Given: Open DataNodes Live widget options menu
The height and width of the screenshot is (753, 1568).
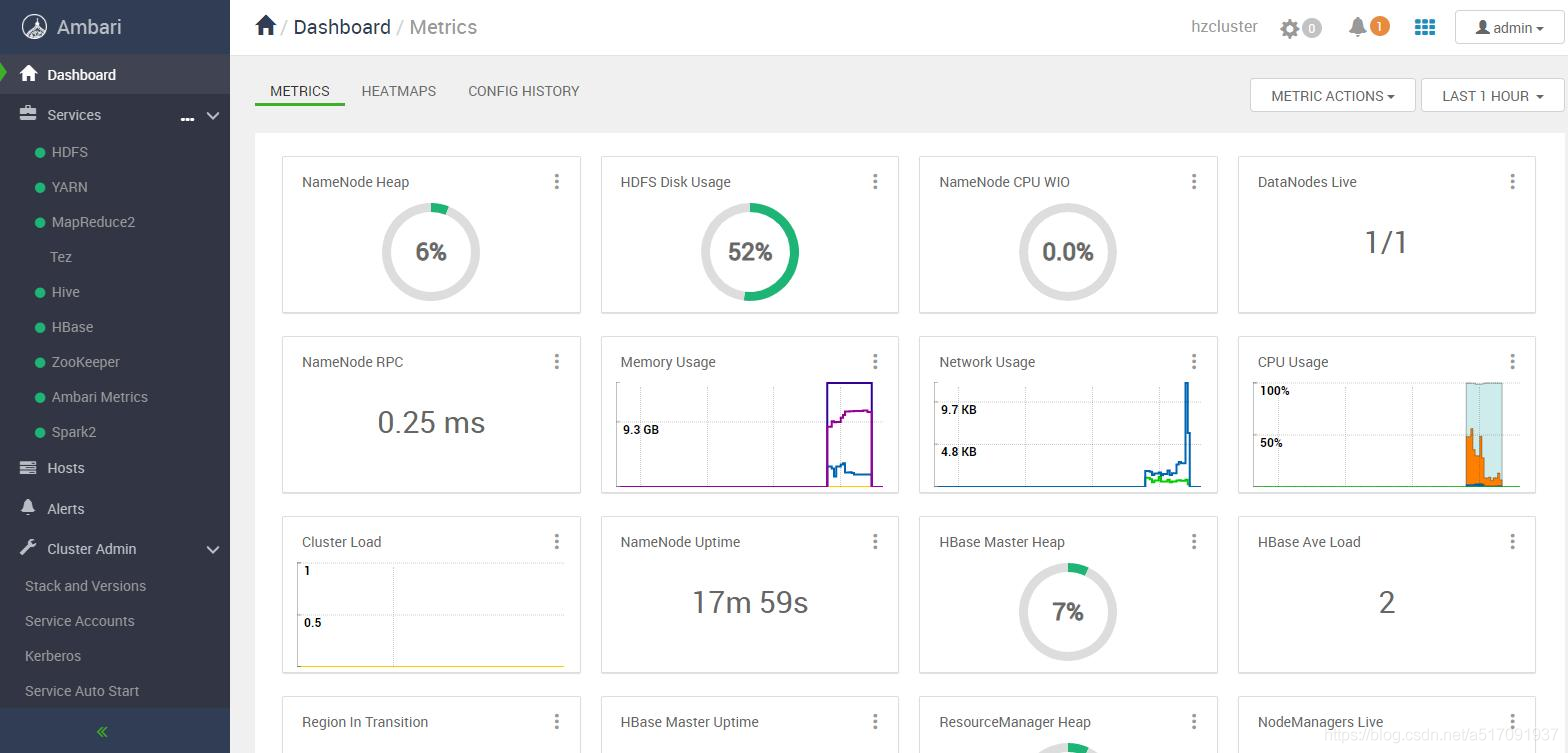Looking at the screenshot, I should coord(1512,181).
